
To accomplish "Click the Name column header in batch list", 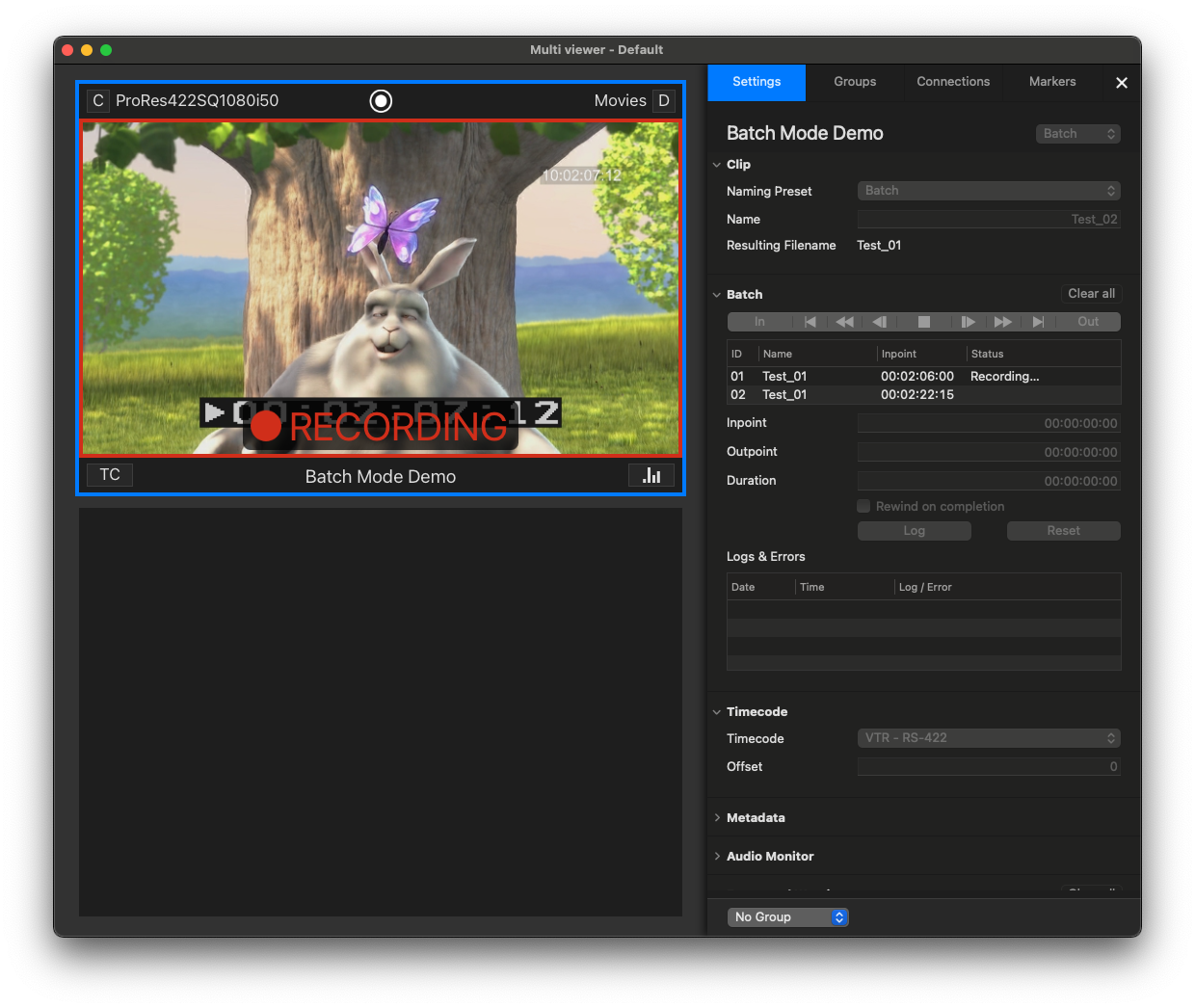I will [x=817, y=354].
